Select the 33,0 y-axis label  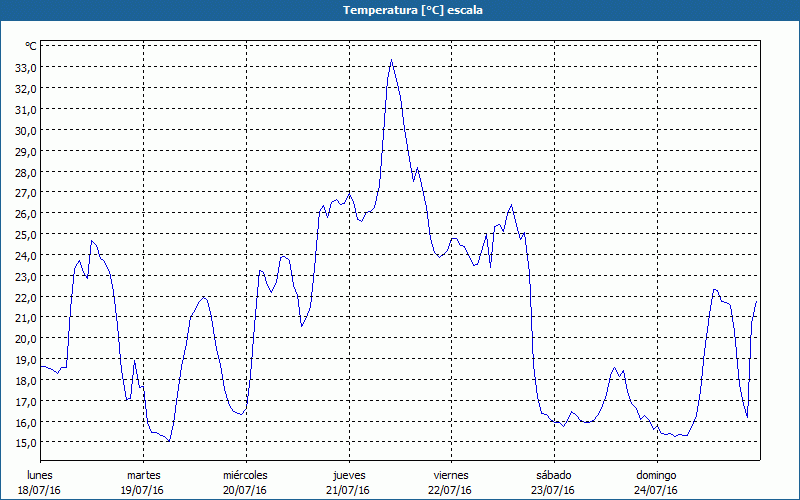(x=25, y=67)
